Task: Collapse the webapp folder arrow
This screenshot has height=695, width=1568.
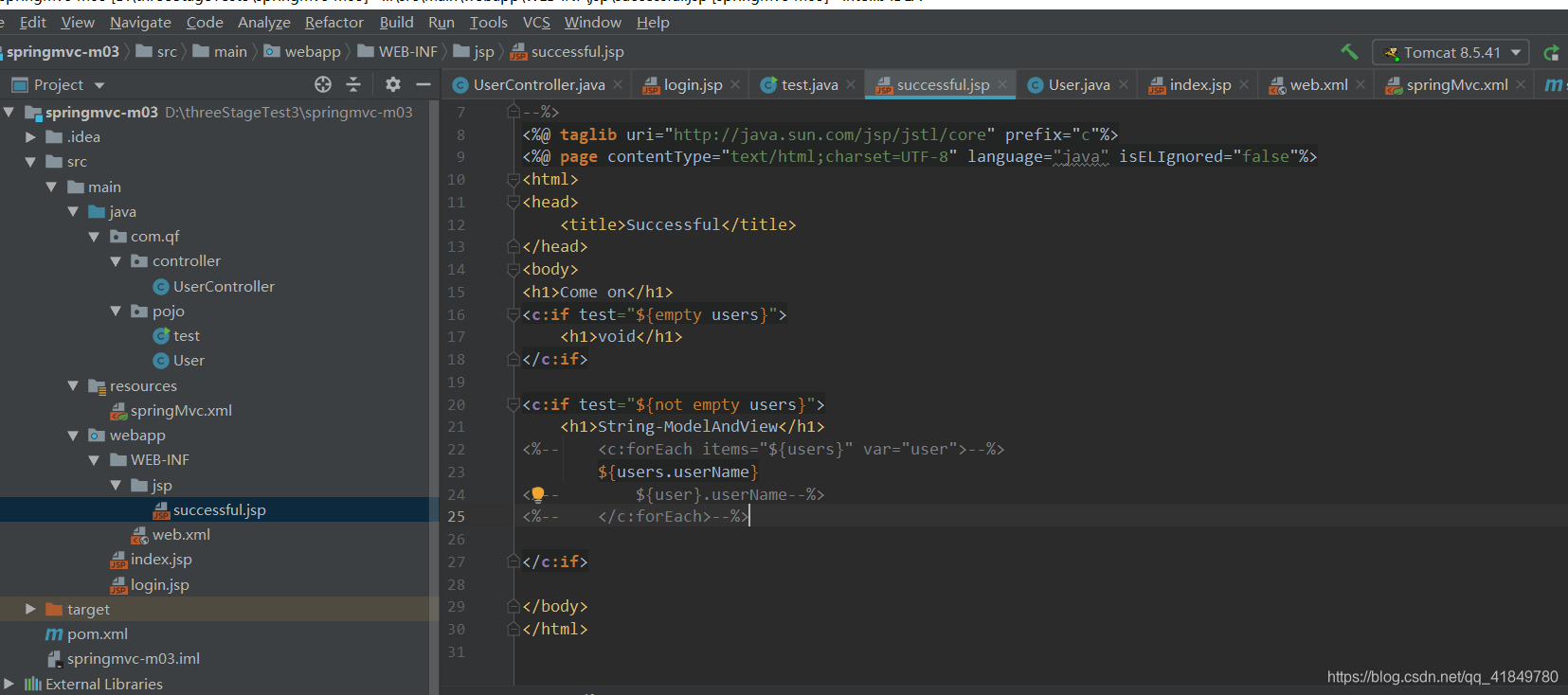Action: pos(73,436)
